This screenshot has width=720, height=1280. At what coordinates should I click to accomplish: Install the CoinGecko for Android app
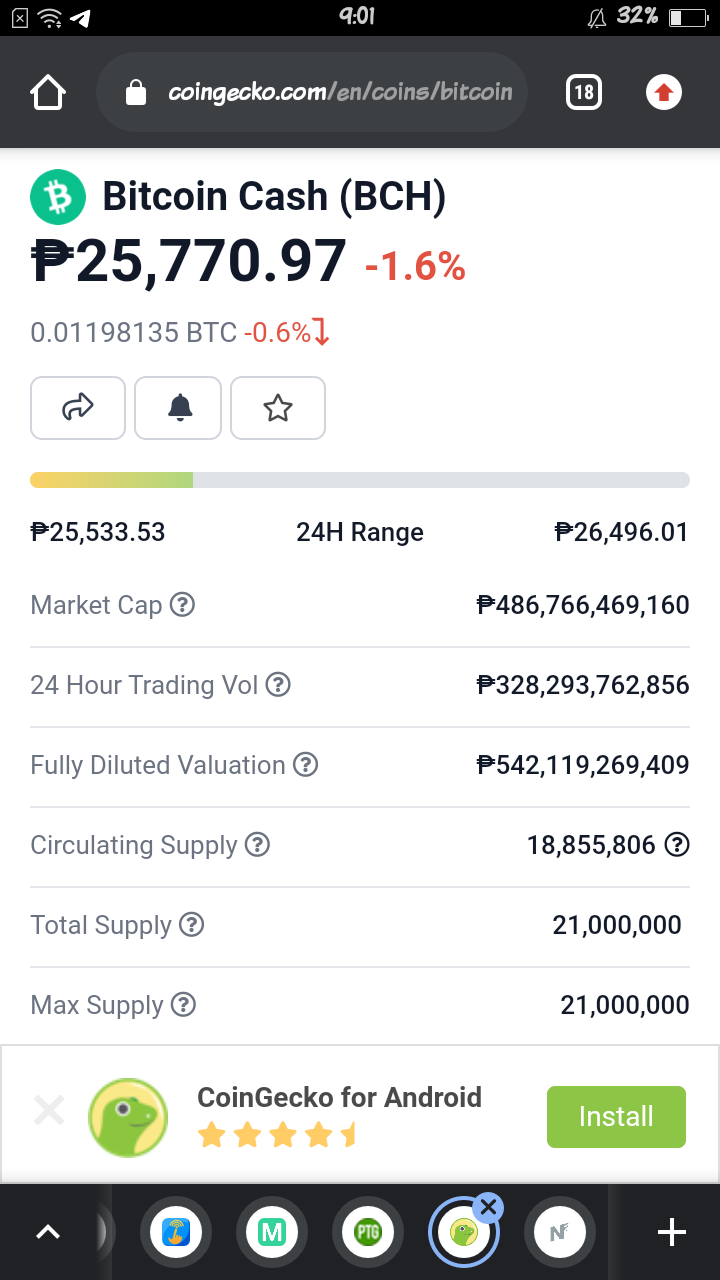click(616, 1116)
